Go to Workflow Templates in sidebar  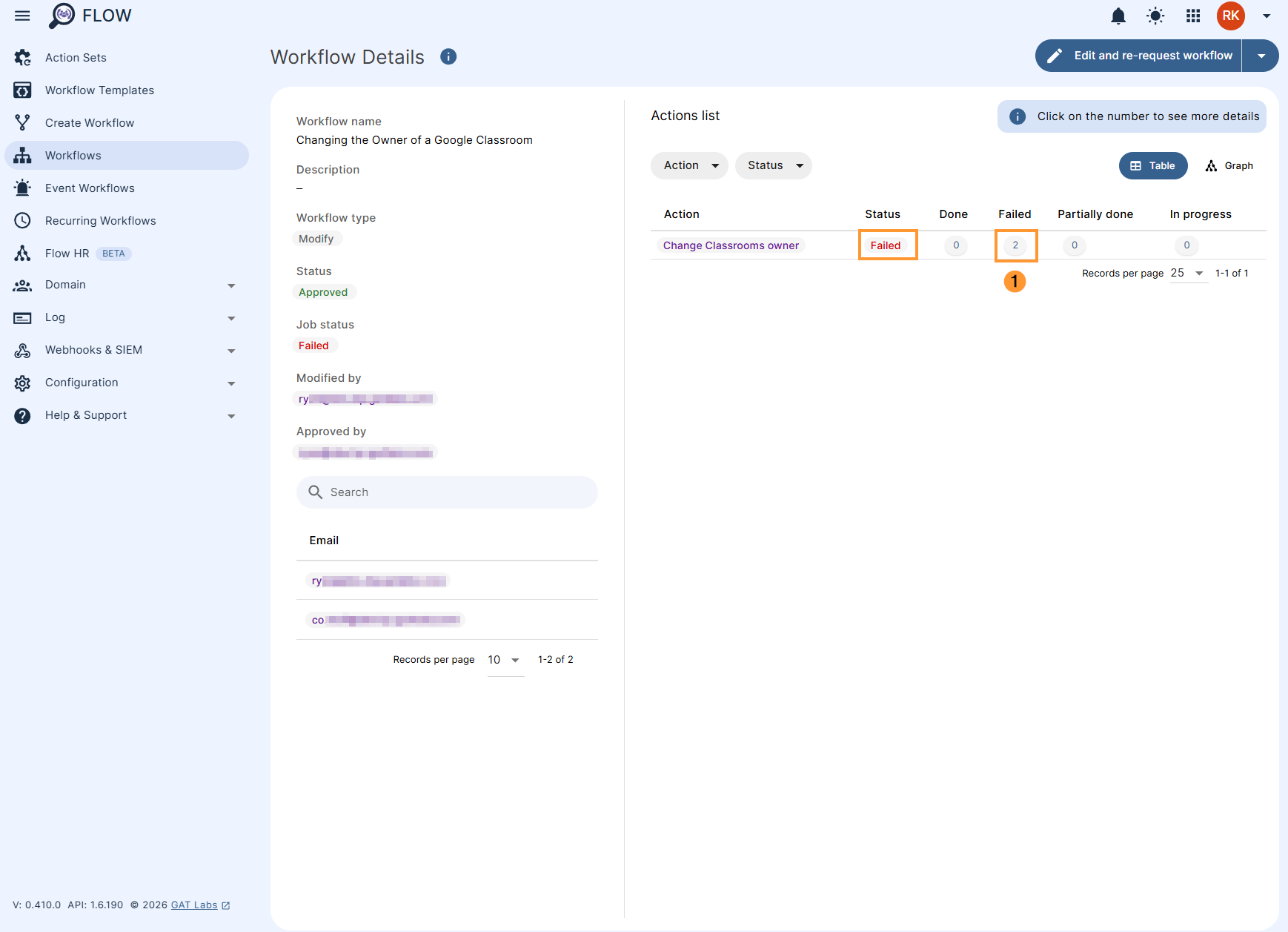99,90
